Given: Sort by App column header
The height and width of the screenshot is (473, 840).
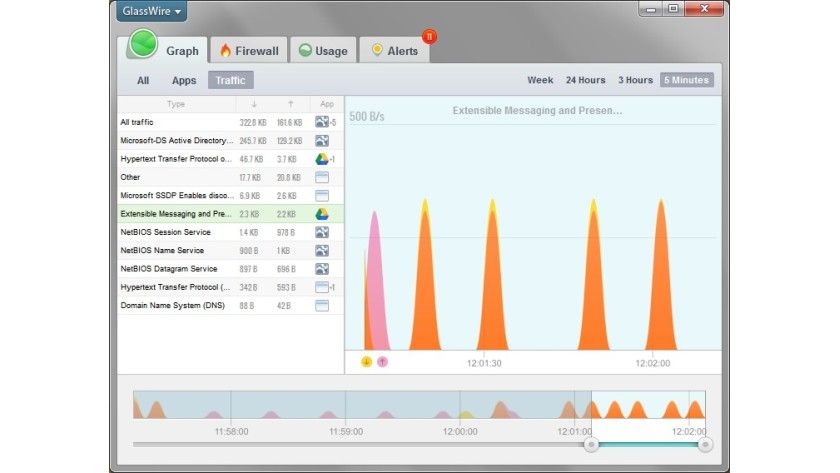Looking at the screenshot, I should point(327,104).
